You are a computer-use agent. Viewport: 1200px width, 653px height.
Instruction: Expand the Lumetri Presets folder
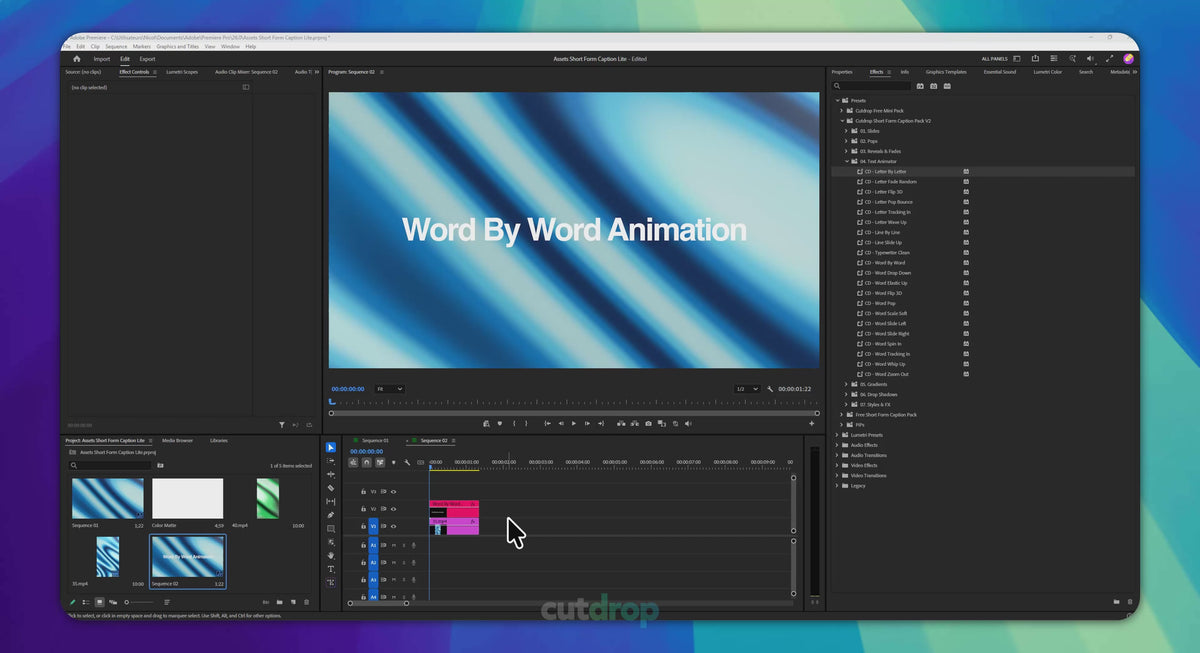837,435
